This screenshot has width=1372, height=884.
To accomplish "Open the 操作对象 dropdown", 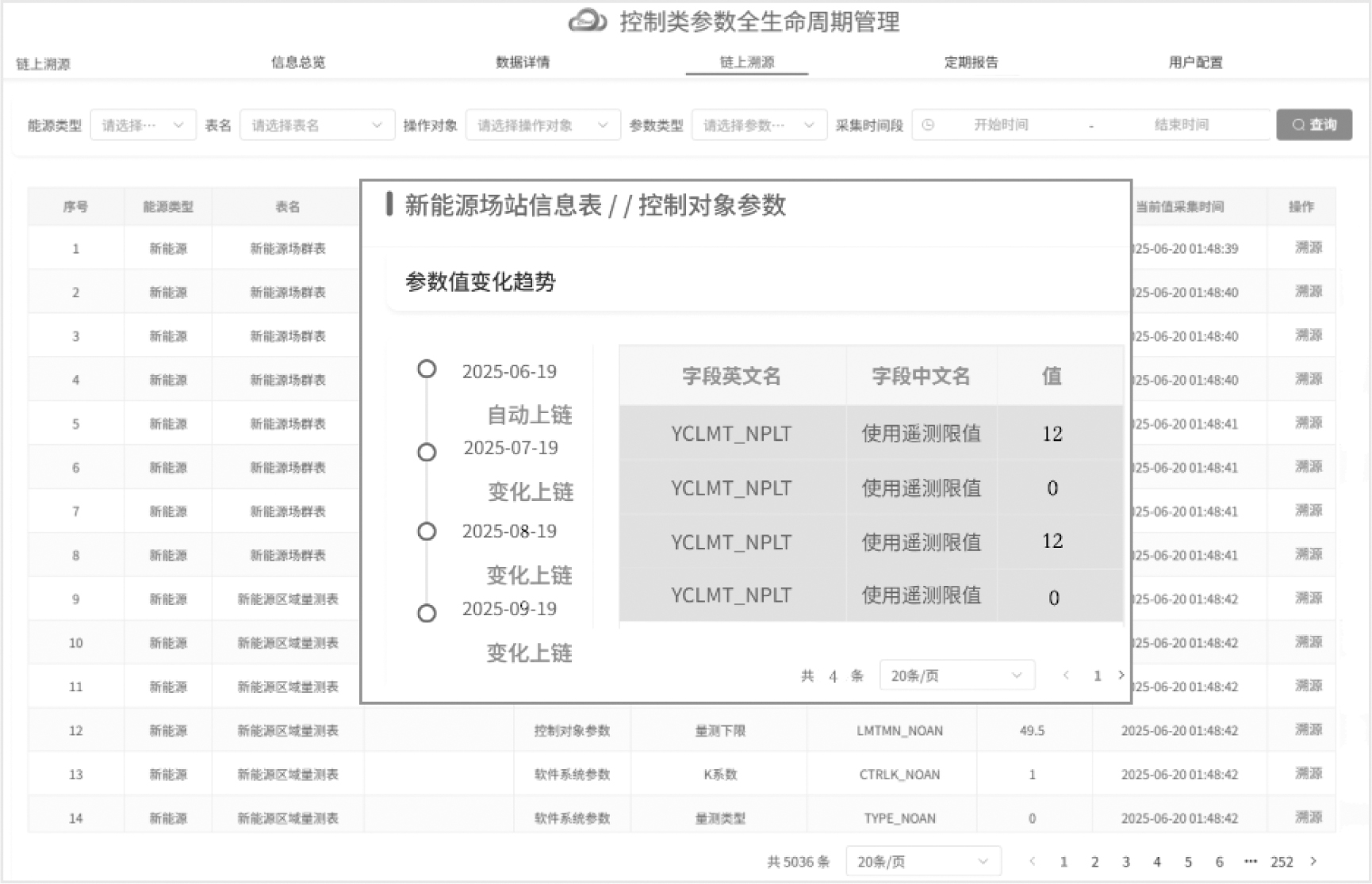I will pyautogui.click(x=542, y=125).
